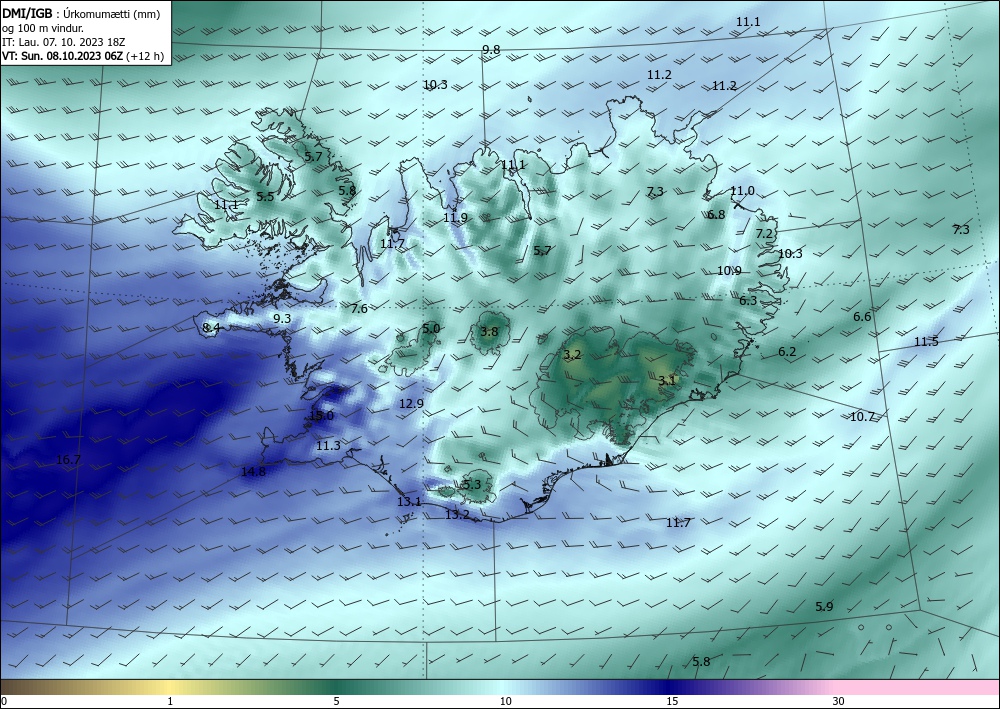Click the 'VT: Sun. 08.10.2023 06Z' line
This screenshot has height=709, width=1000.
(62, 56)
